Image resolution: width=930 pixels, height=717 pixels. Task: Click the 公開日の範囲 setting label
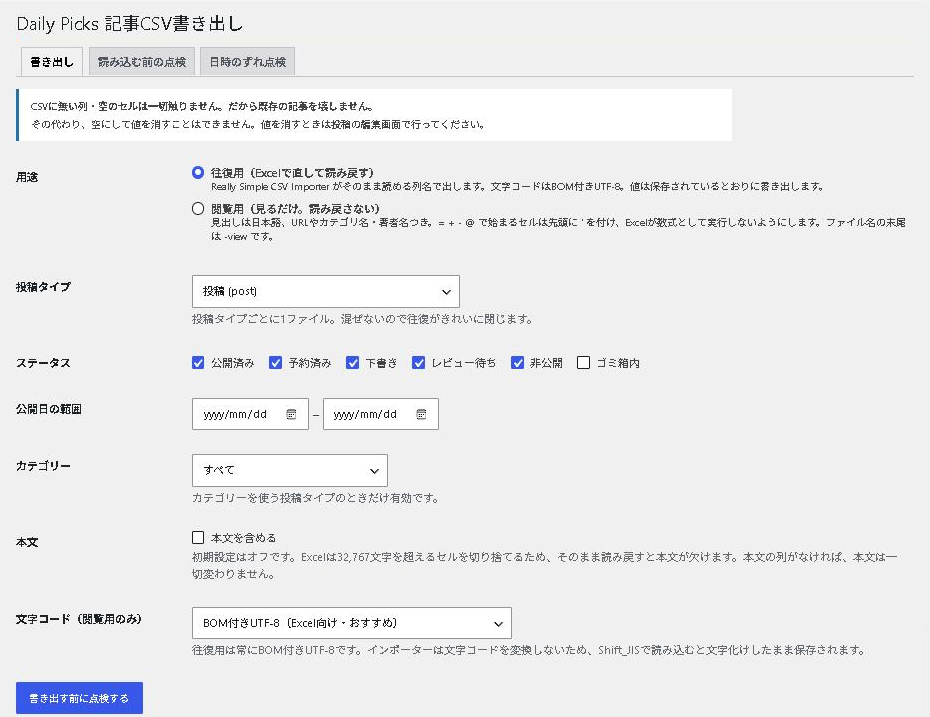pos(49,409)
